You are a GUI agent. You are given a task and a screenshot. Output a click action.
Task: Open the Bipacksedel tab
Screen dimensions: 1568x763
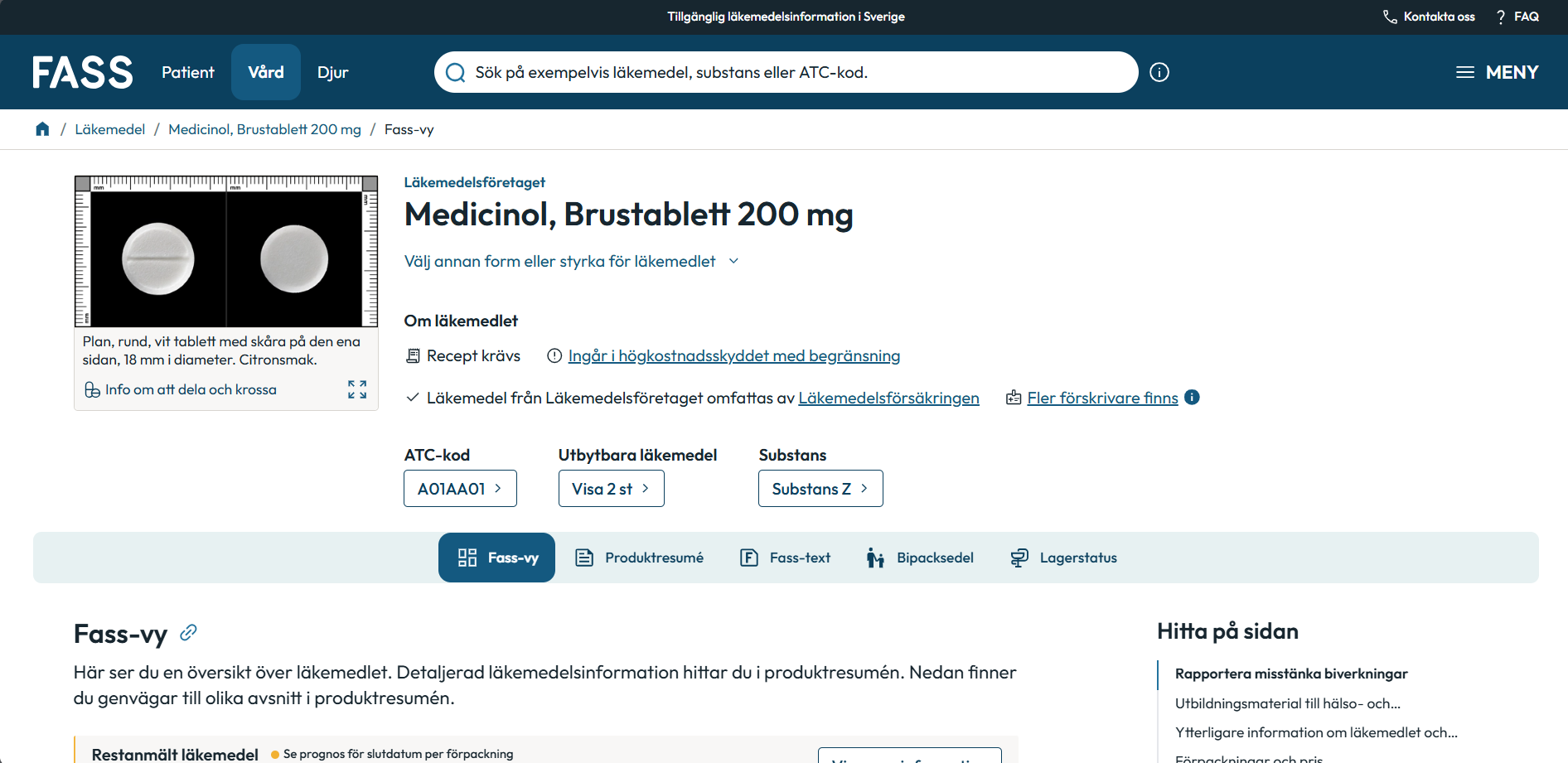[x=920, y=558]
